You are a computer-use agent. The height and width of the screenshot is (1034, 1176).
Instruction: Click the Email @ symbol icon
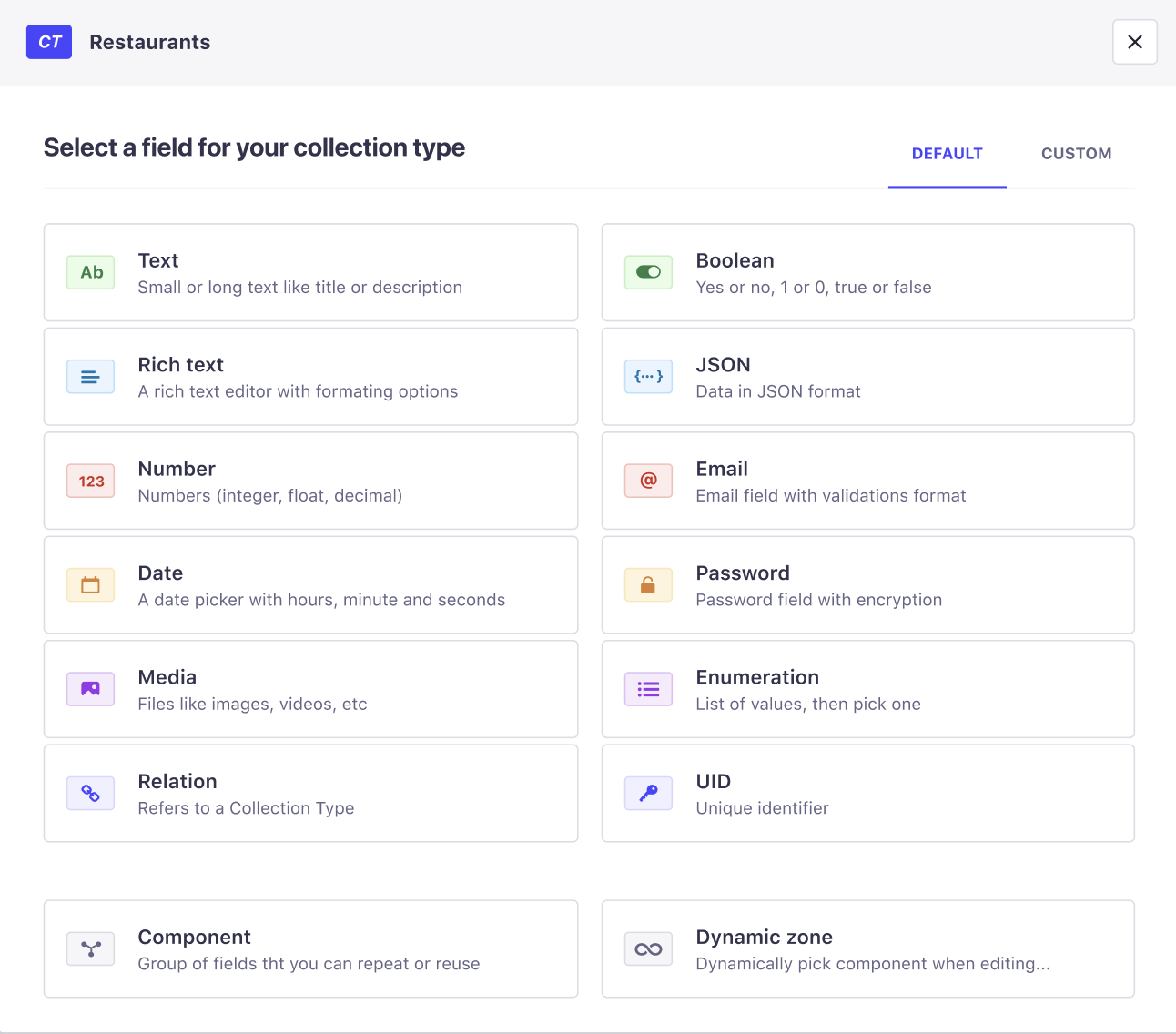tap(648, 481)
